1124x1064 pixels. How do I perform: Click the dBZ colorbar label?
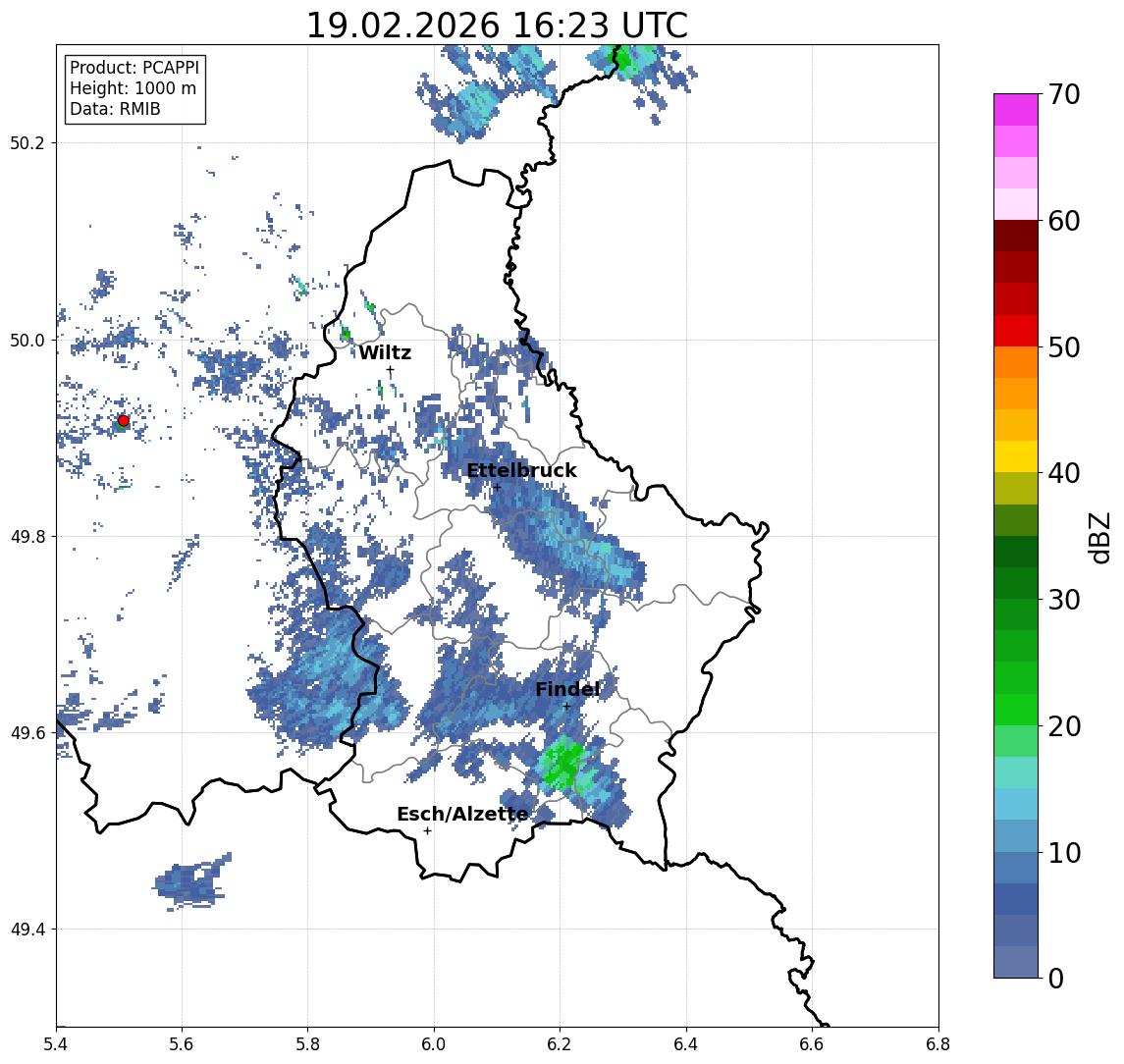1100,538
